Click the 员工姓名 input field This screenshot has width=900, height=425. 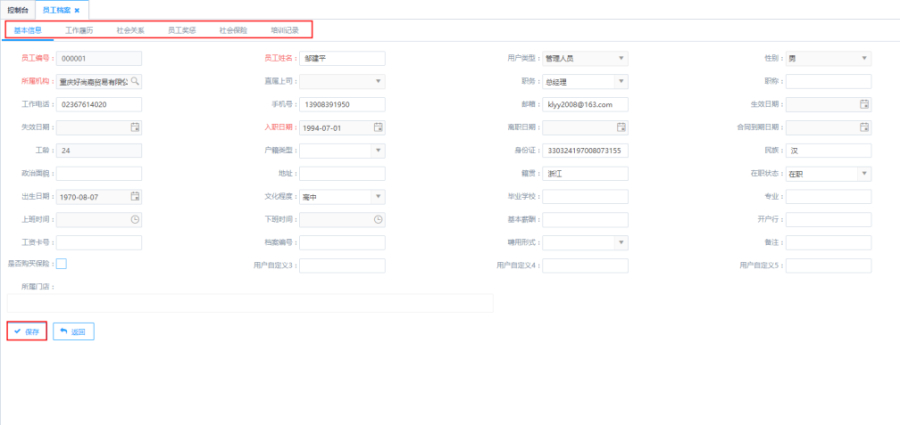click(342, 58)
